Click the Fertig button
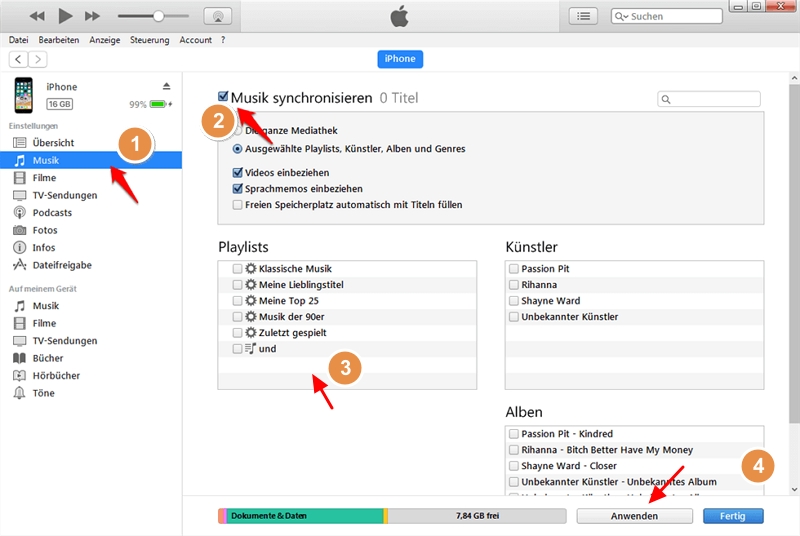 [x=733, y=516]
